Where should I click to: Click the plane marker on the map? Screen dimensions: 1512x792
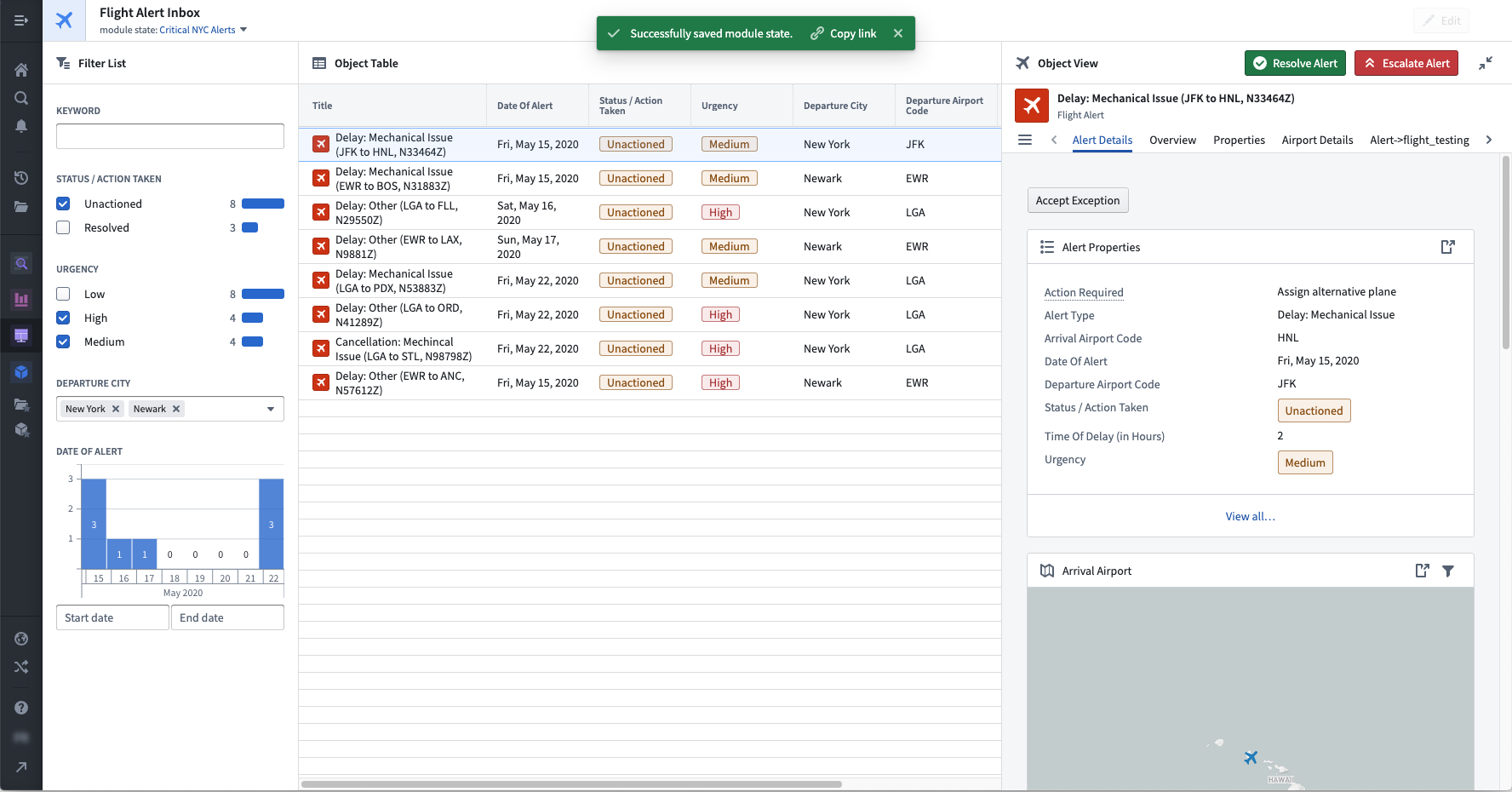coord(1251,757)
